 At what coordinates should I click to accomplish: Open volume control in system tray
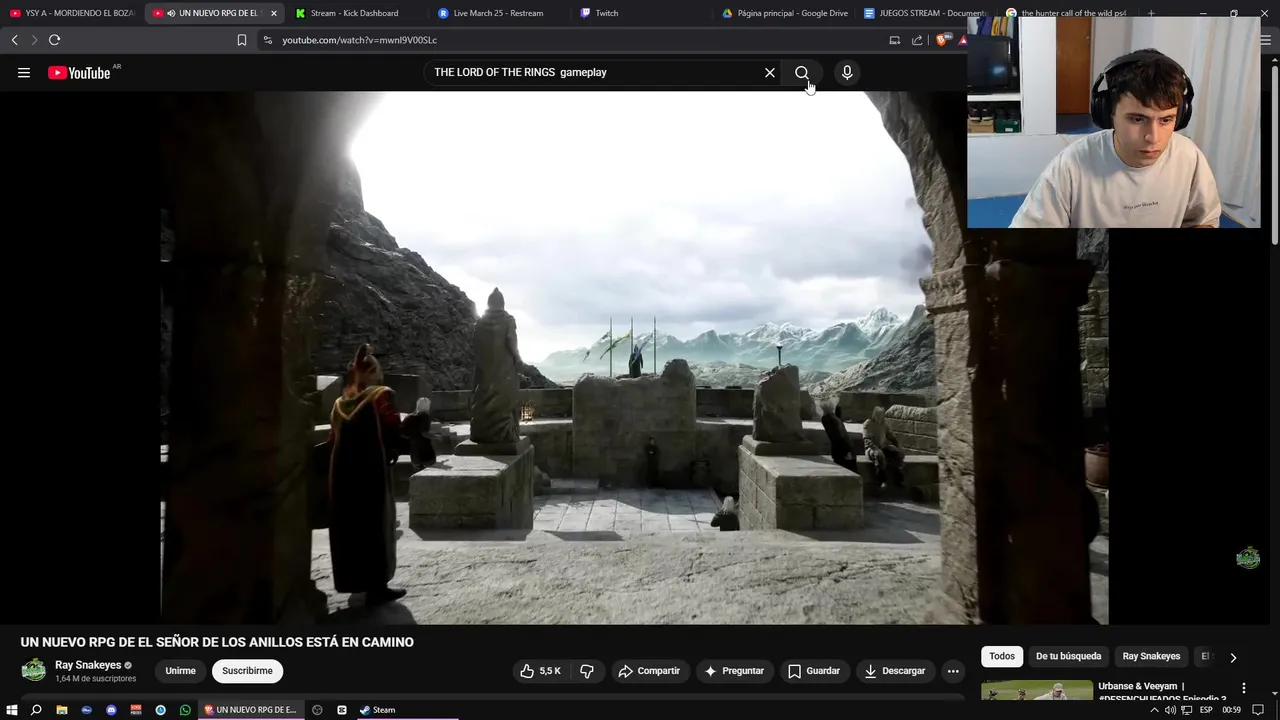coord(1170,710)
